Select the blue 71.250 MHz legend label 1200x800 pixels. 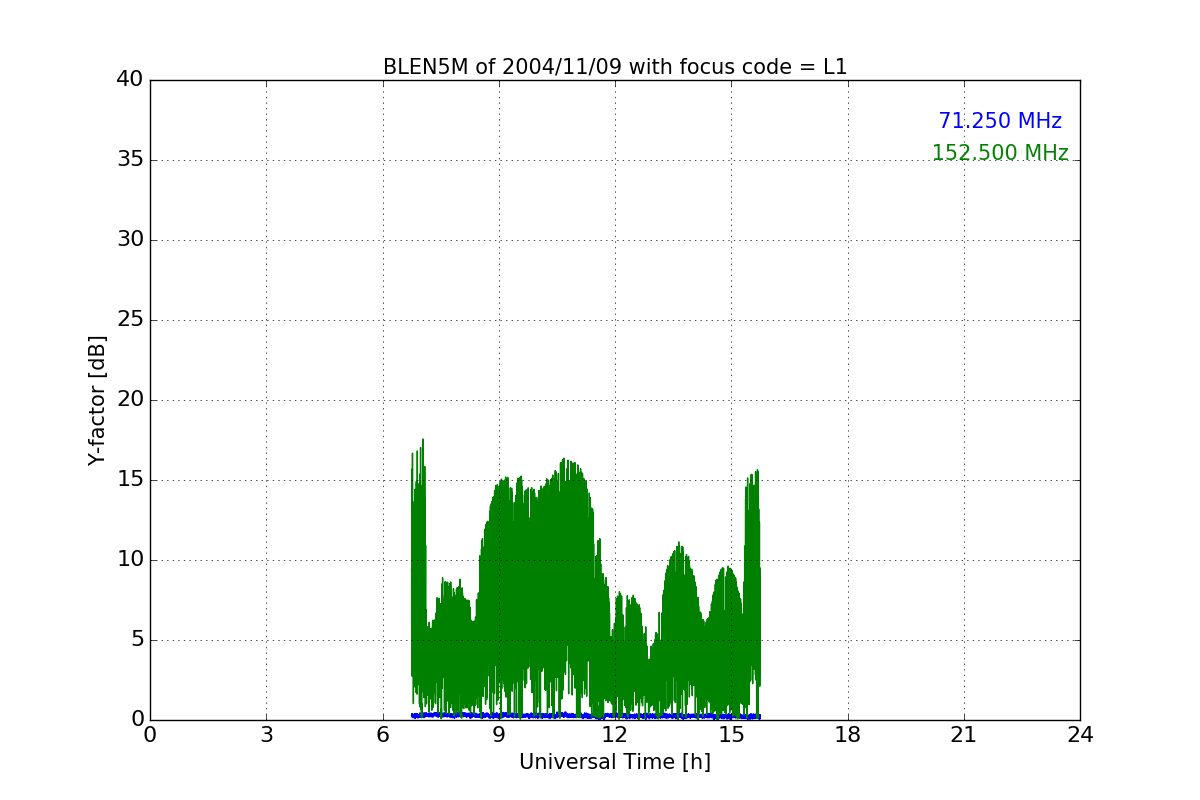click(x=1000, y=122)
